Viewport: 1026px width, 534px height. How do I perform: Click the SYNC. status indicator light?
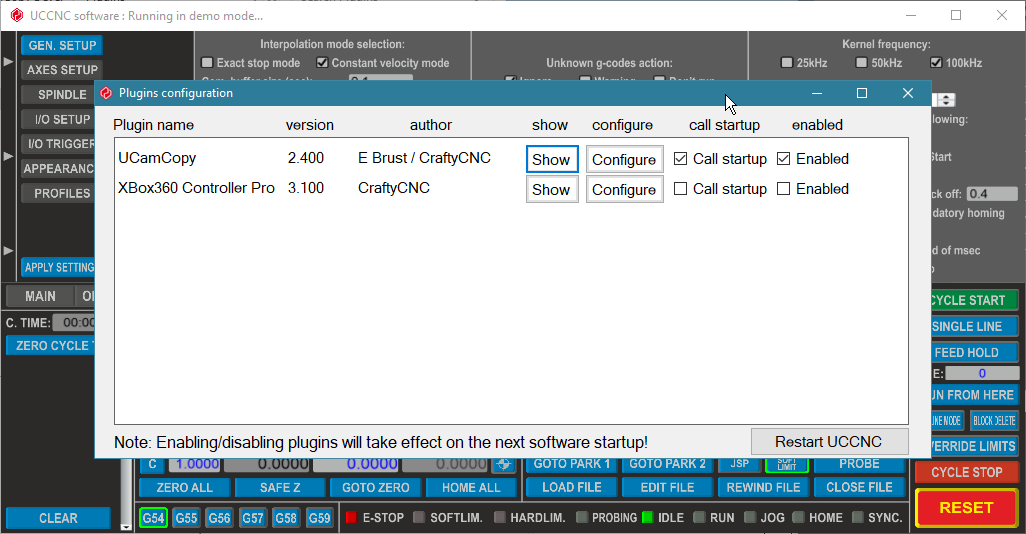pos(857,518)
